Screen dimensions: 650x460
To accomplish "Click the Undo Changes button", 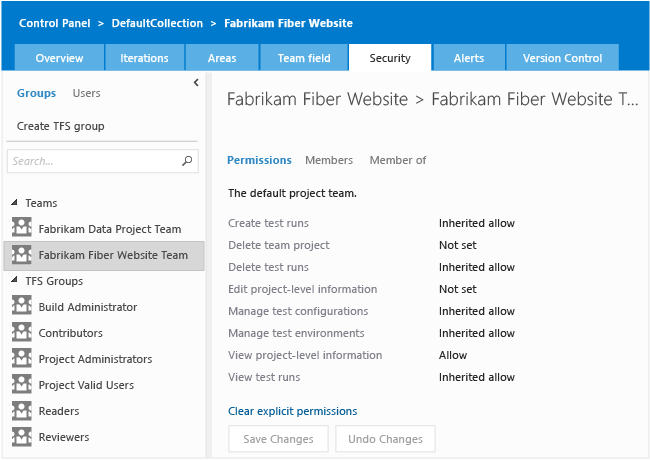I will (385, 438).
